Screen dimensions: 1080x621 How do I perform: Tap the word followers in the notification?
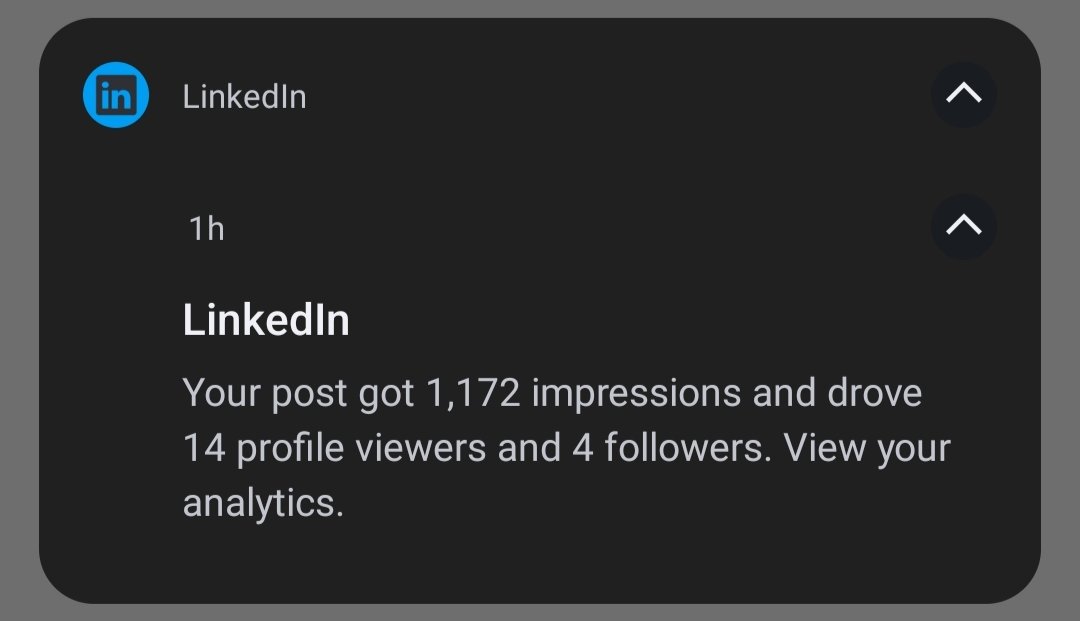(x=684, y=448)
